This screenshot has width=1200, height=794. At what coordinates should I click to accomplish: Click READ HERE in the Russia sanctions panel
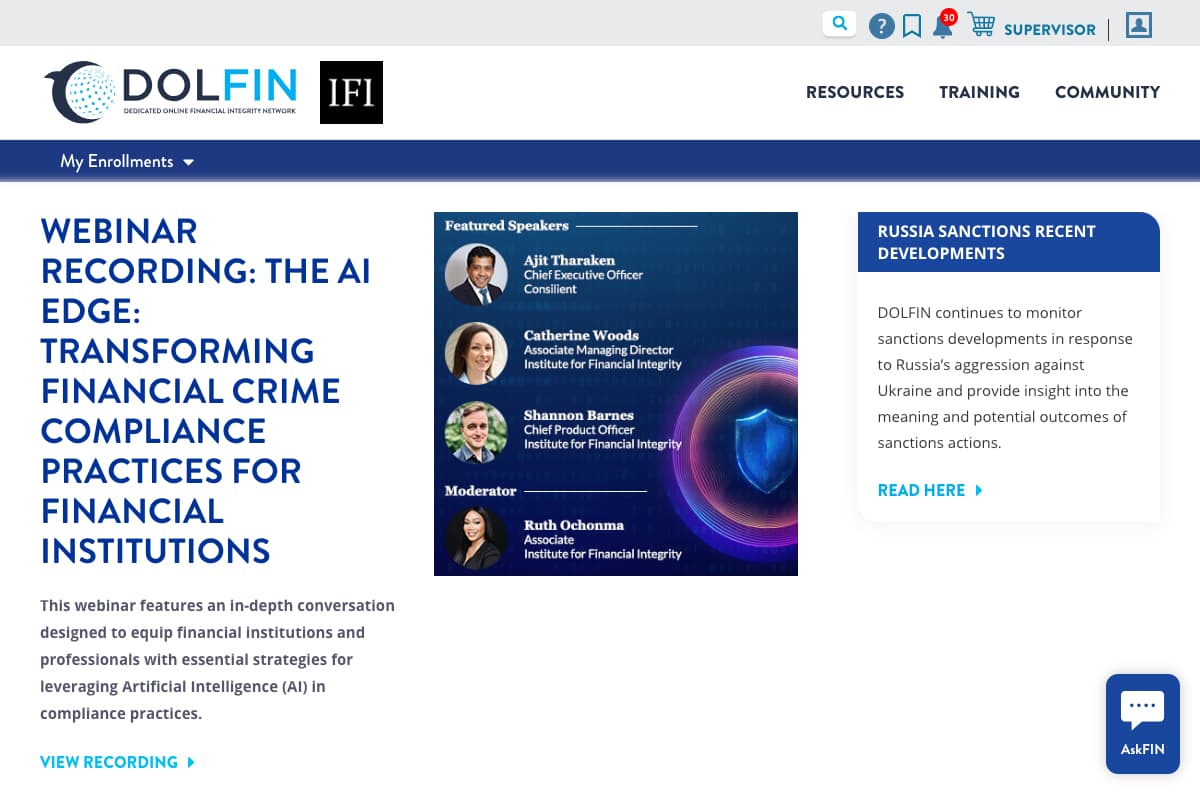coord(921,490)
